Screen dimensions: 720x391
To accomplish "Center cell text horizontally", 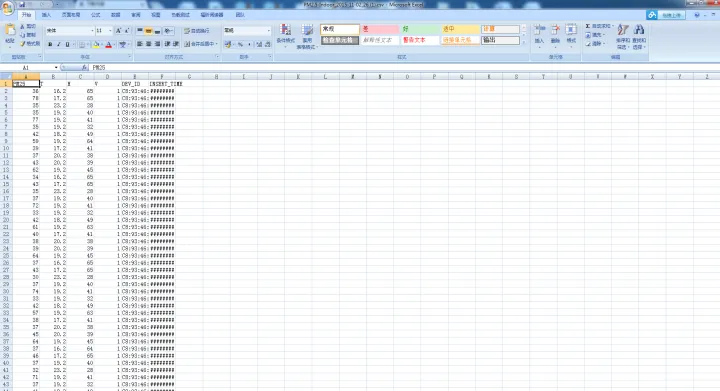I will tap(148, 44).
